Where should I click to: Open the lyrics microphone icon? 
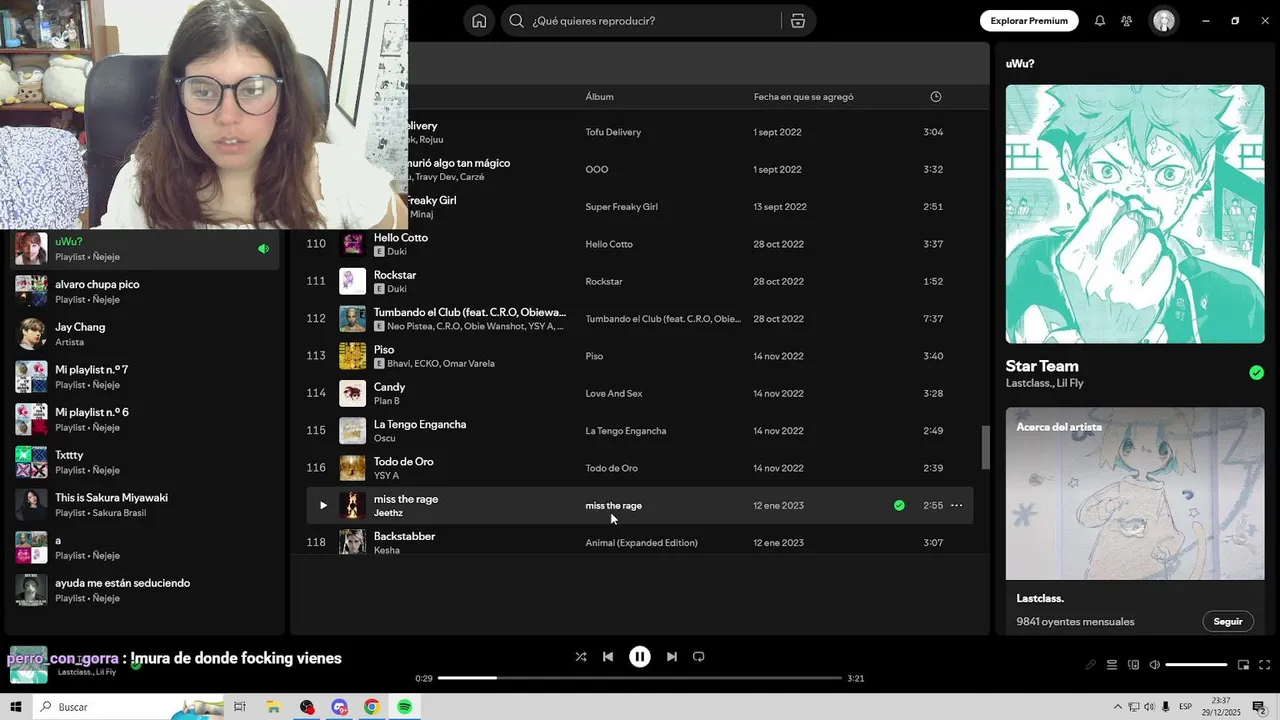(x=1090, y=665)
